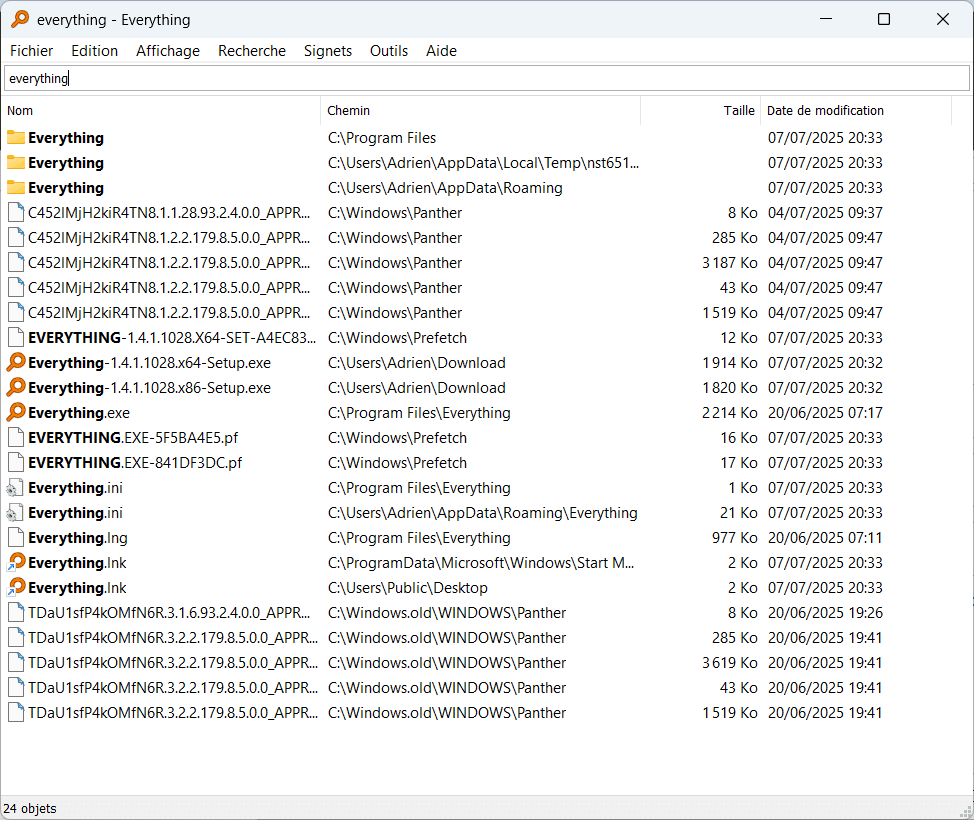The image size is (974, 820).
Task: Click folder icon of Everything in Local\Temp
Action: (16, 163)
